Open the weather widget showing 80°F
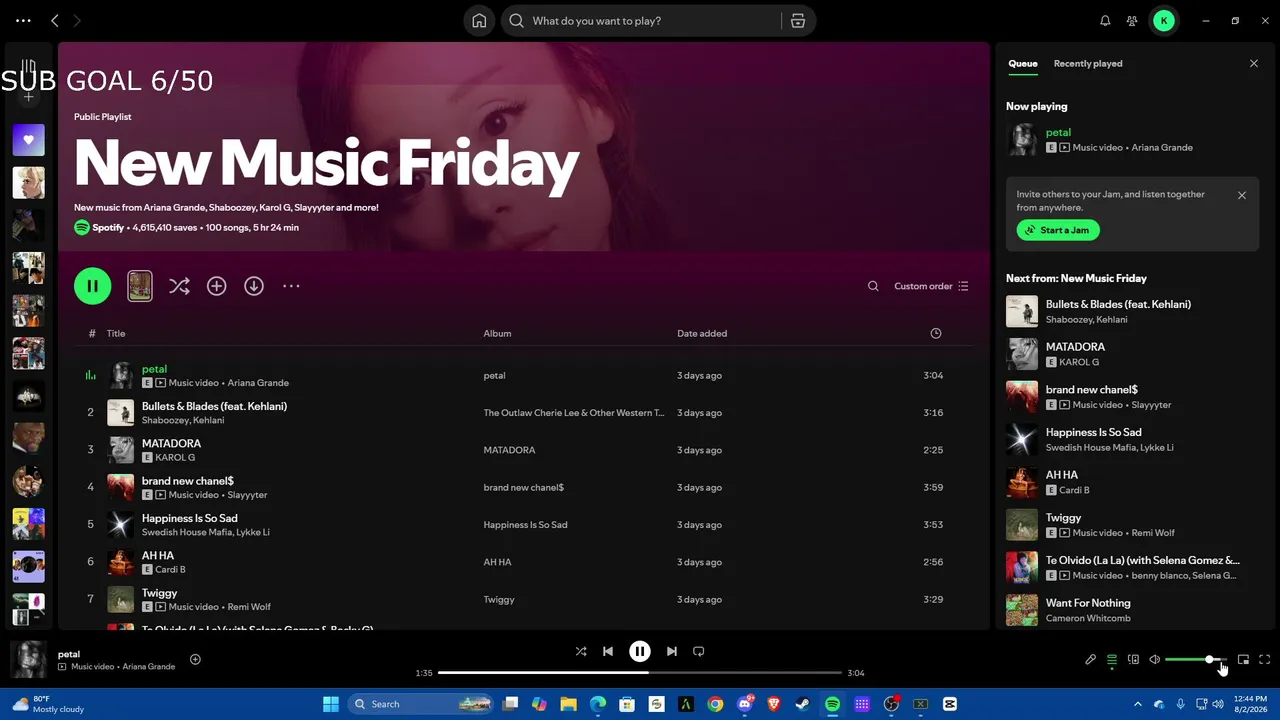This screenshot has height=720, width=1280. [x=48, y=704]
